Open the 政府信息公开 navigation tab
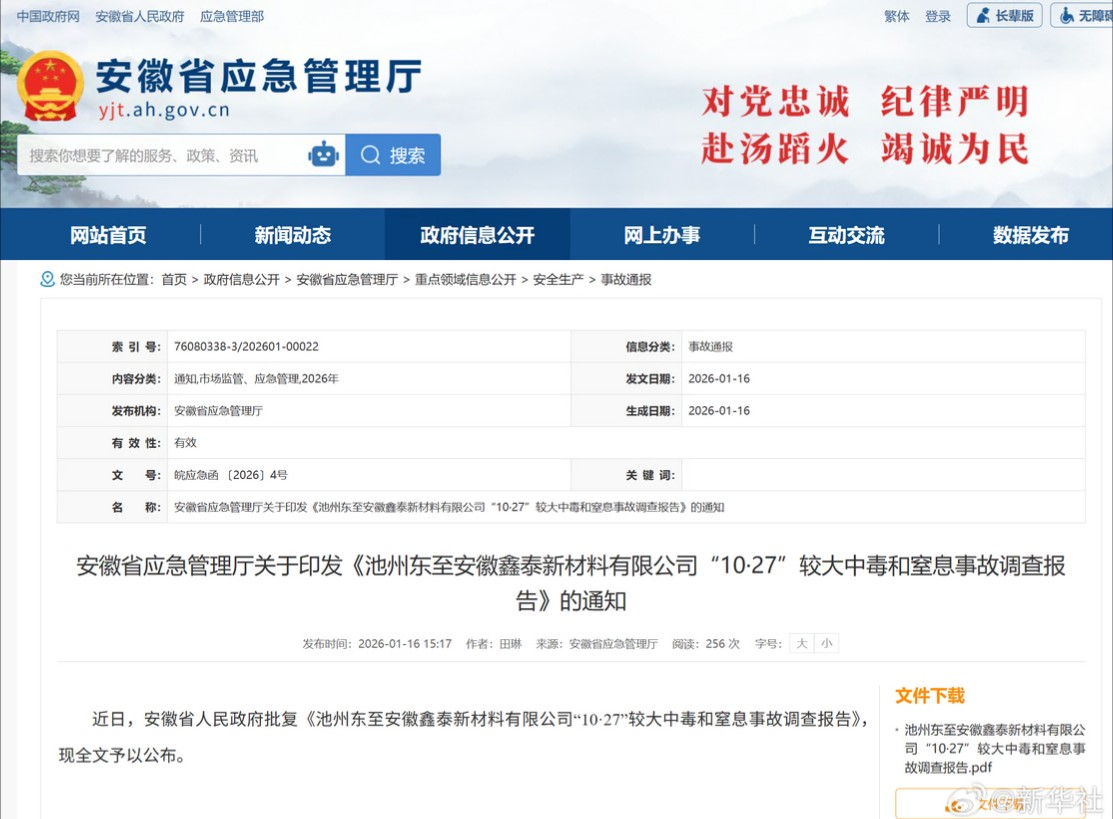1113x819 pixels. click(x=477, y=235)
